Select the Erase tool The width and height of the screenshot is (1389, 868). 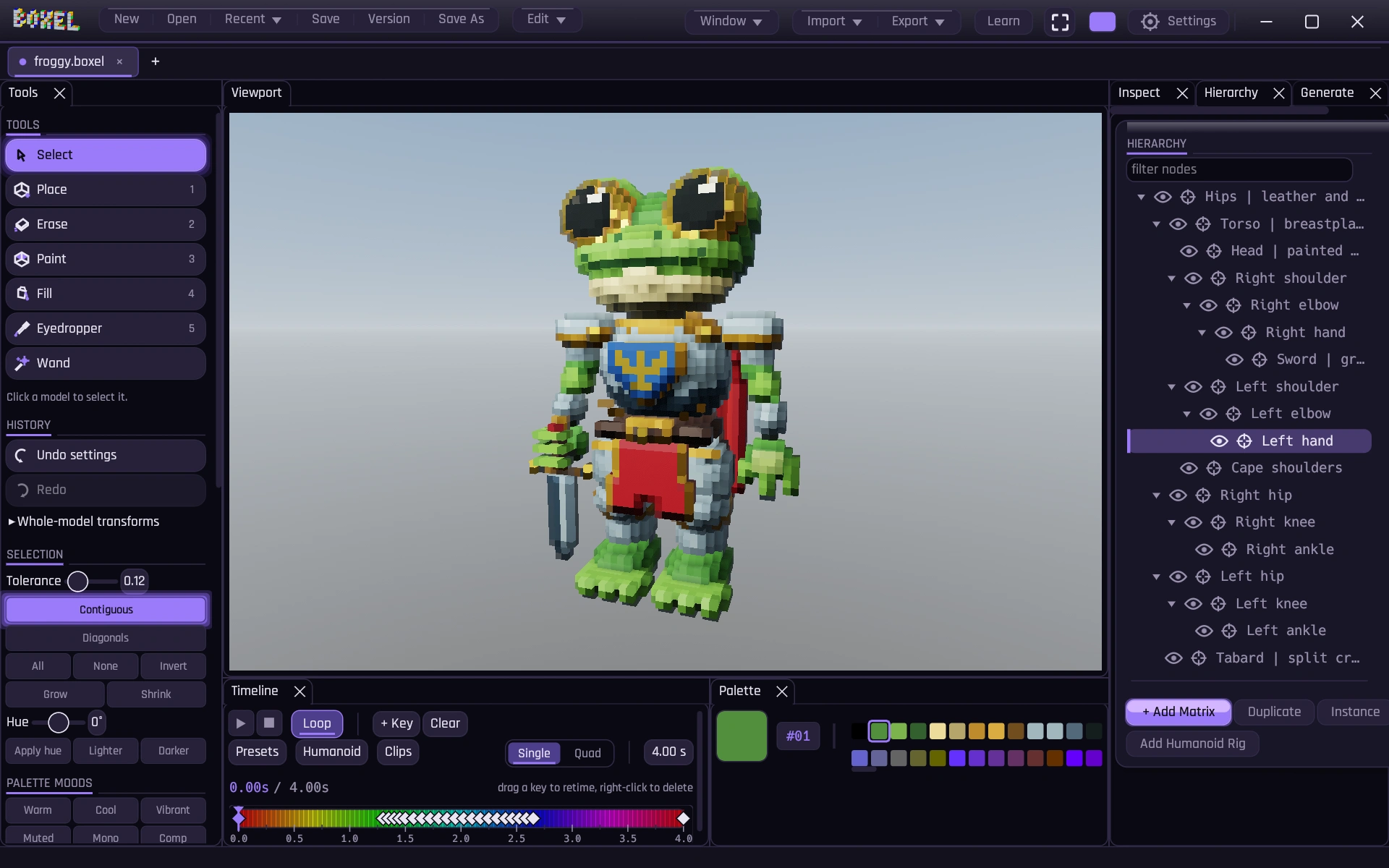106,224
